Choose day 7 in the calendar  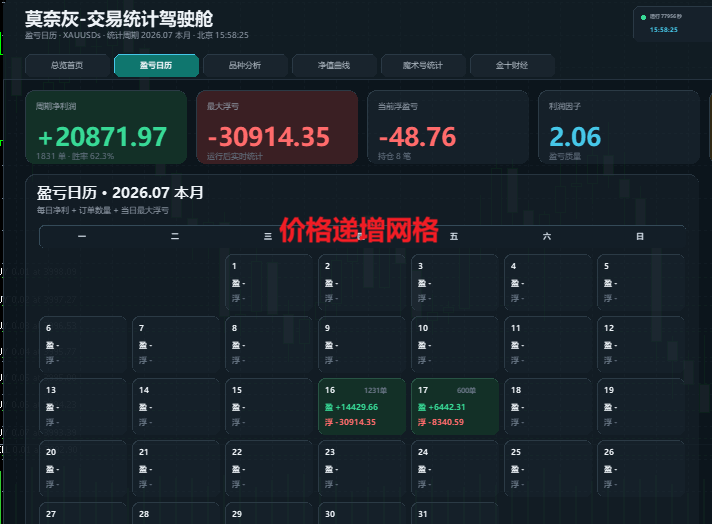coord(176,345)
